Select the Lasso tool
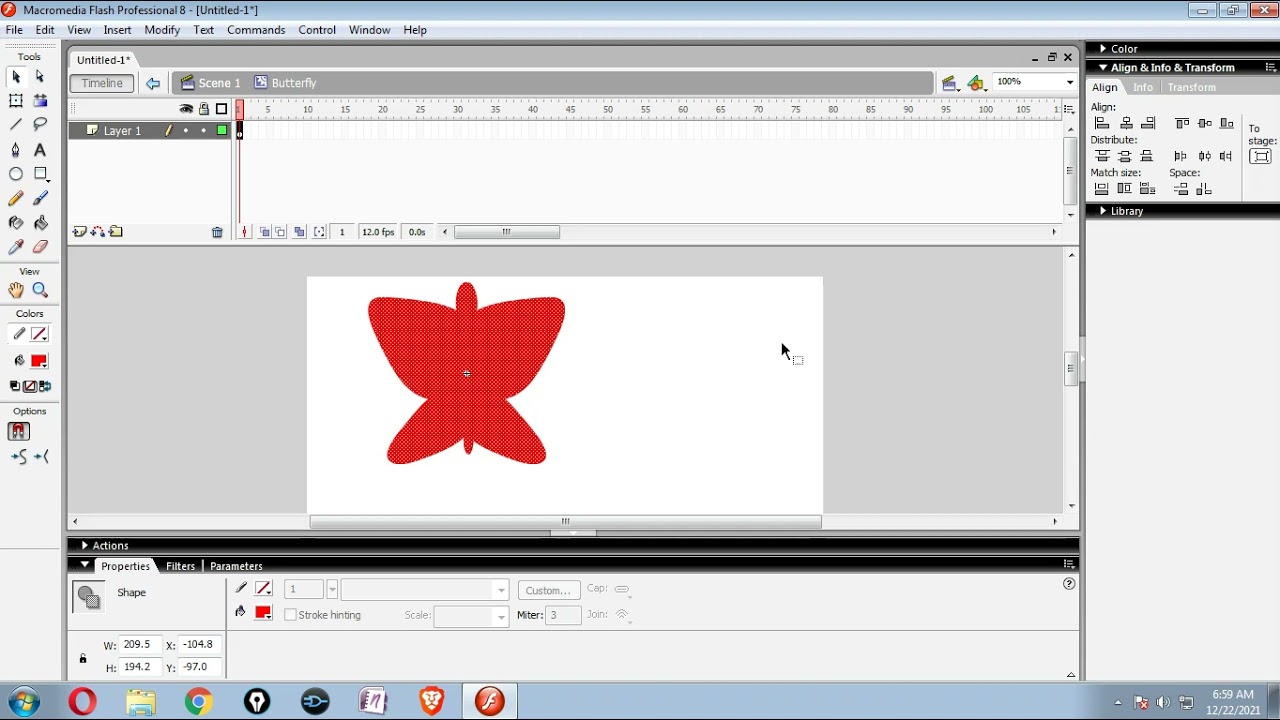 pyautogui.click(x=40, y=125)
